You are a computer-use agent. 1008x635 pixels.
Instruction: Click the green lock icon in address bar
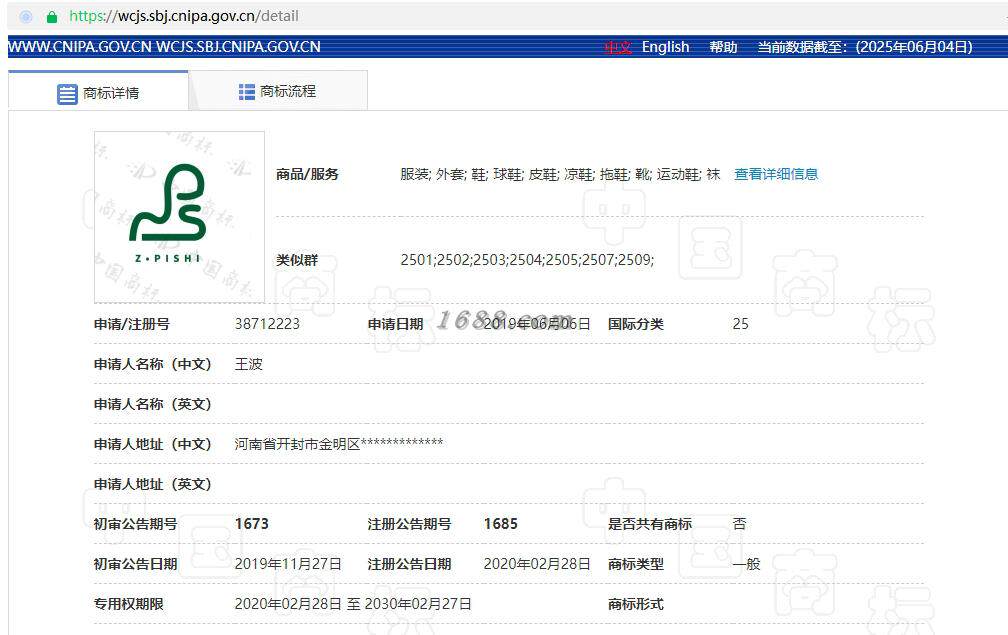(52, 17)
